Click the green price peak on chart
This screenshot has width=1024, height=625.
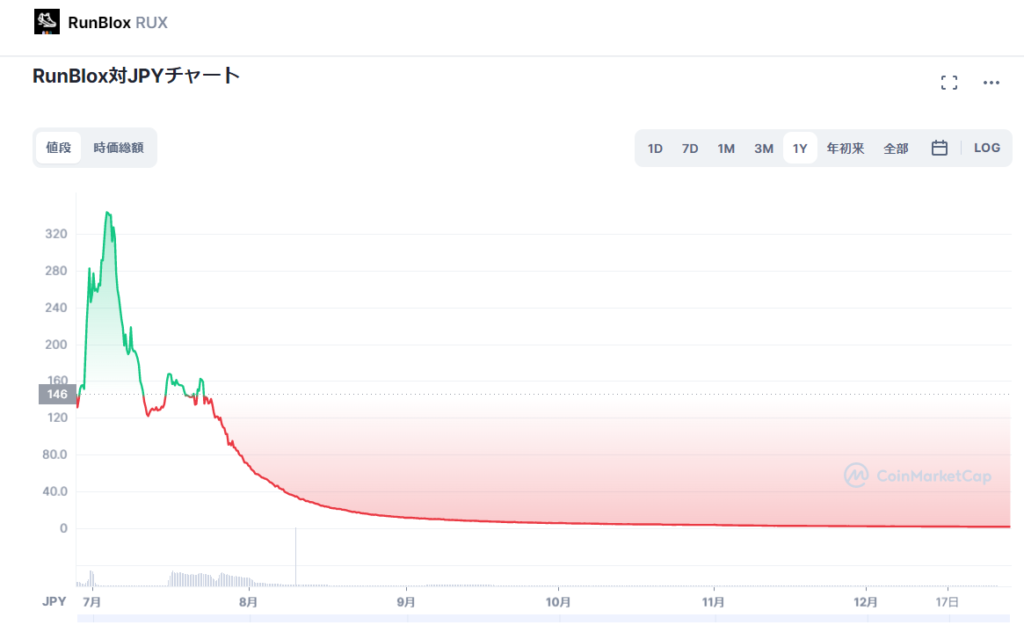pyautogui.click(x=108, y=213)
